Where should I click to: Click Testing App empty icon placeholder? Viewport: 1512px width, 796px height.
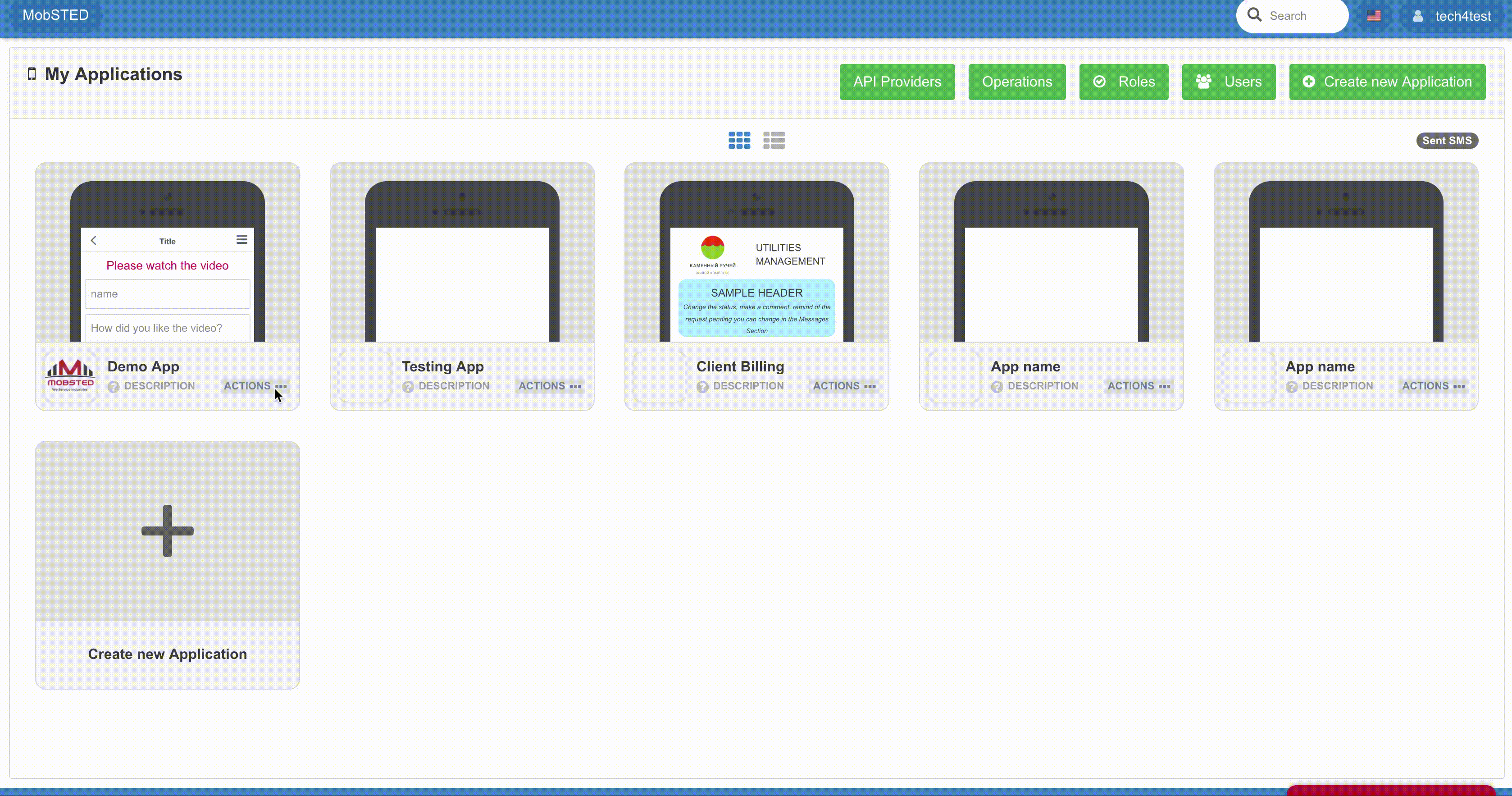365,376
